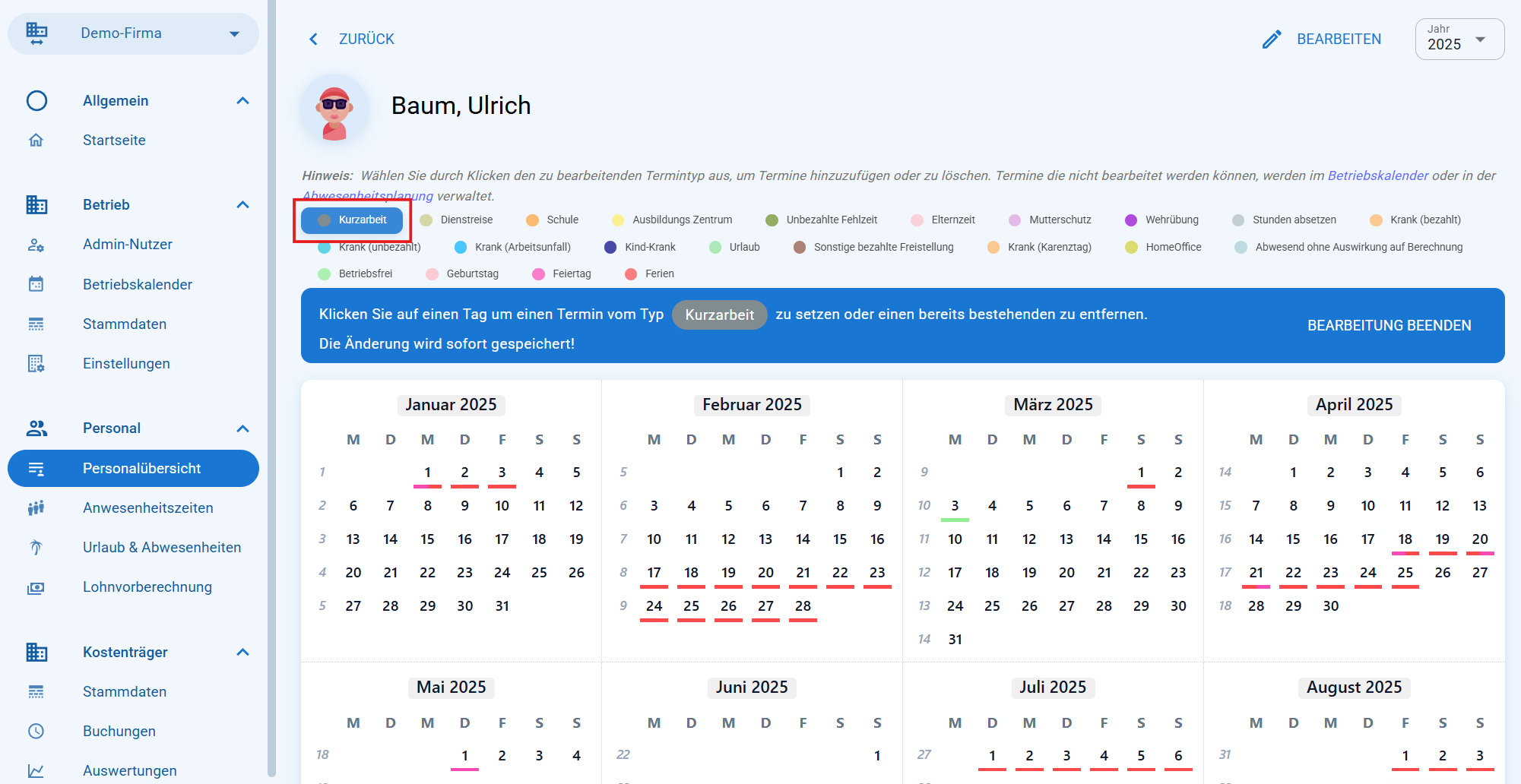The image size is (1521, 784).
Task: Select the Geburtstag appointment type
Action: [x=462, y=274]
